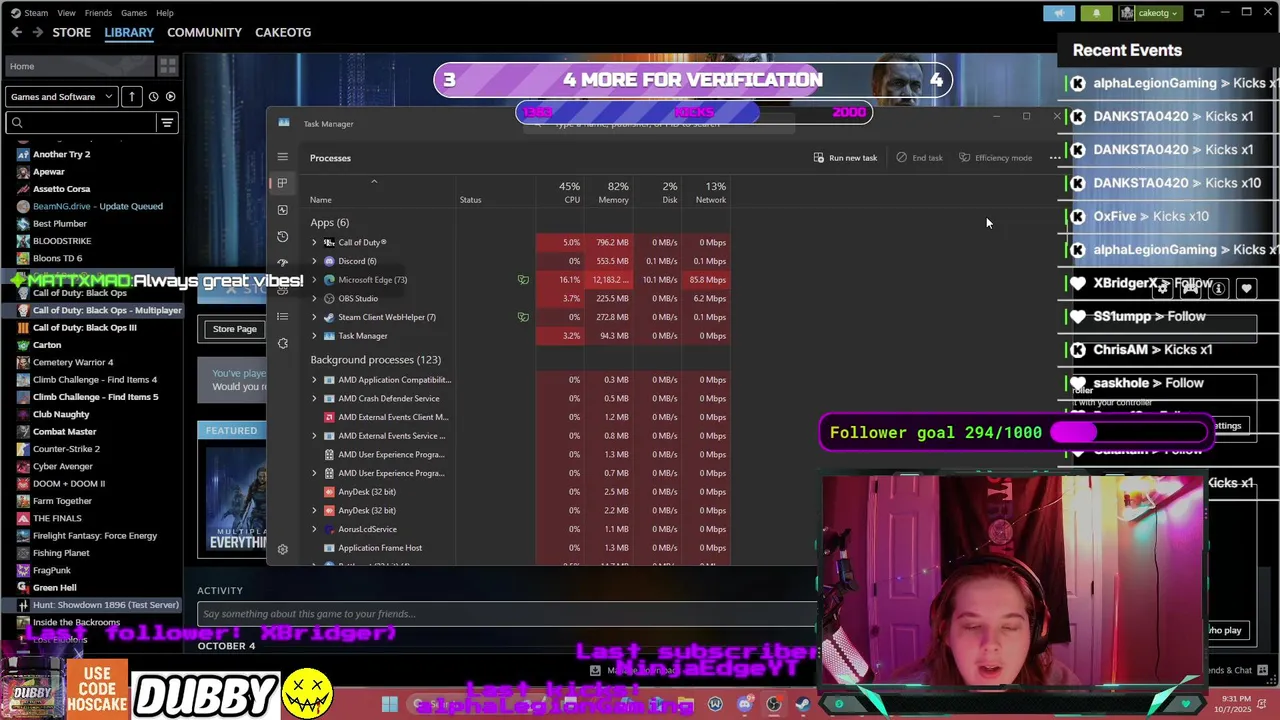
Task: Open Help menu in Steam
Action: point(165,13)
